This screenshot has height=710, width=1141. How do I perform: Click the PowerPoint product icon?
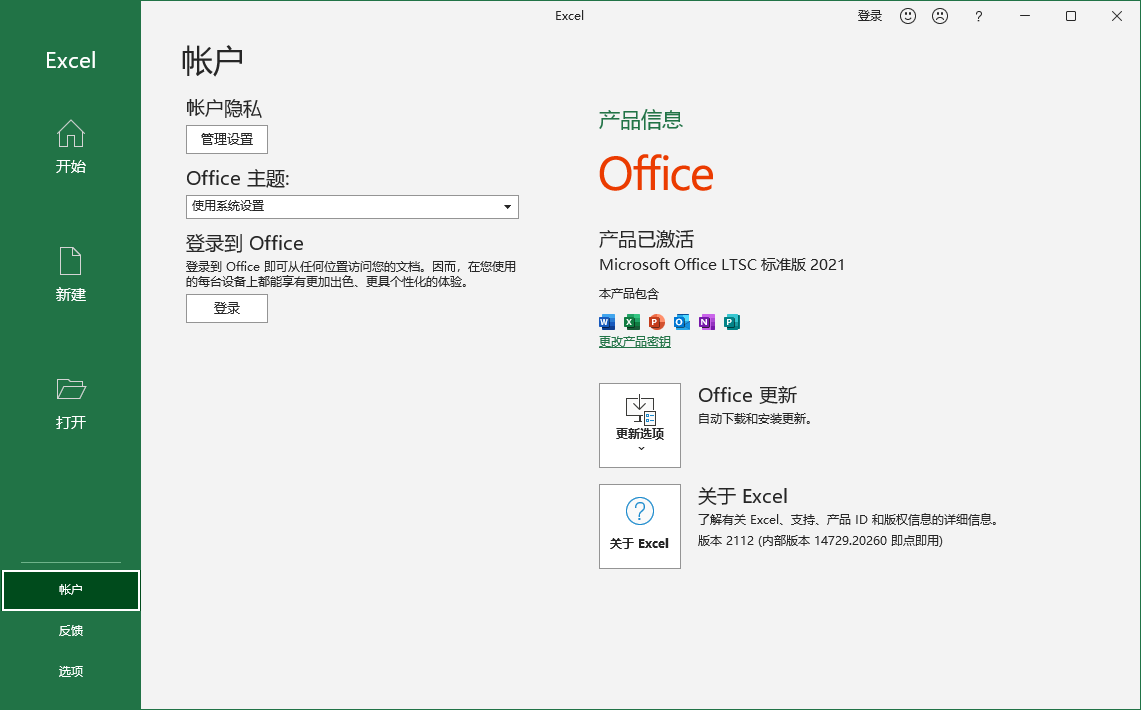(656, 322)
